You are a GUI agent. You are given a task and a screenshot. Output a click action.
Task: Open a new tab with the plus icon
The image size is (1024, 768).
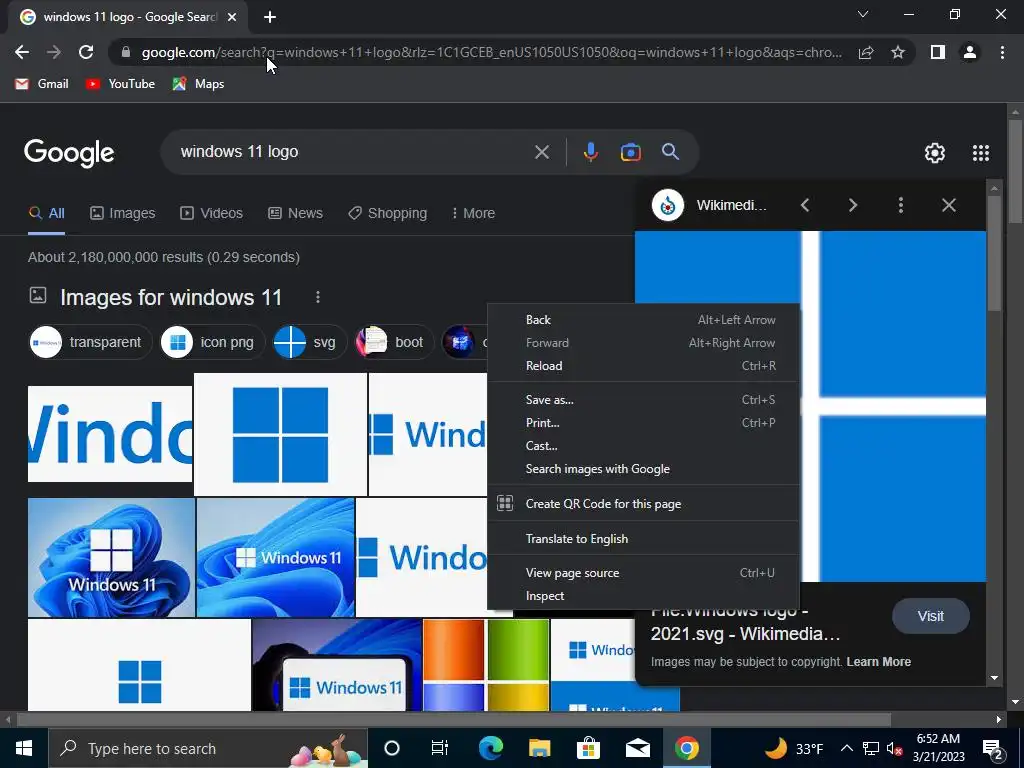(270, 17)
